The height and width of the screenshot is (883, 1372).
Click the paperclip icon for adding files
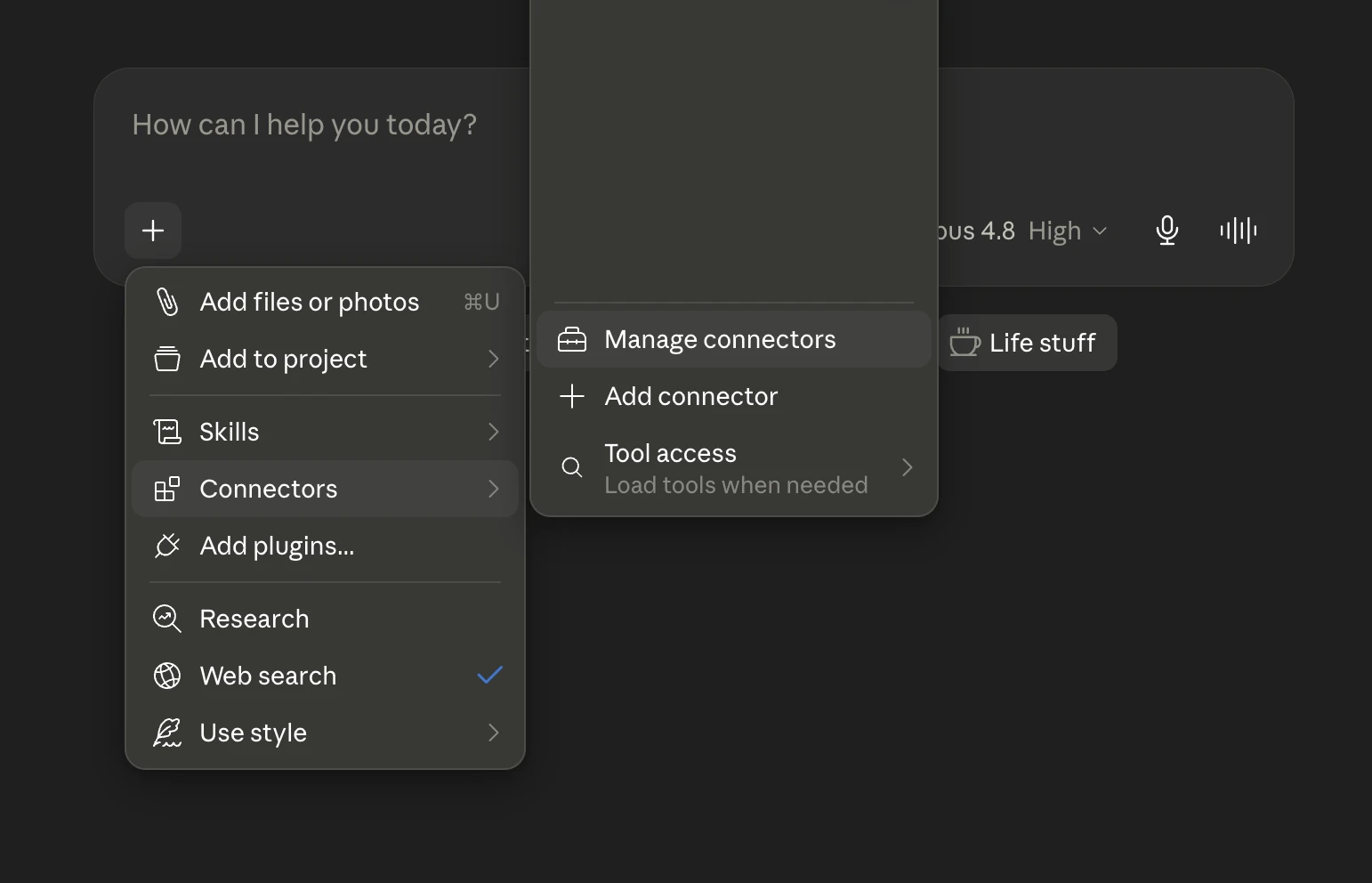tap(167, 302)
